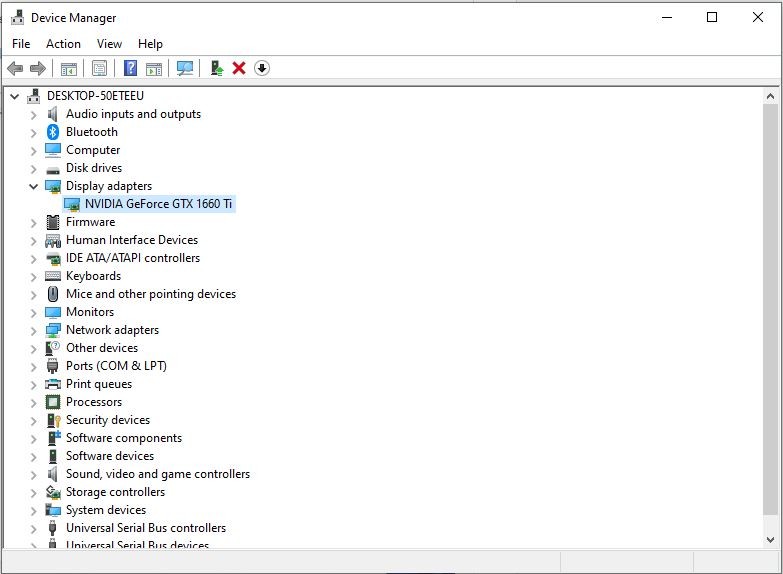Click the NVIDIA GeForce adapter icon
Screen dimensions: 783x574
[72, 204]
